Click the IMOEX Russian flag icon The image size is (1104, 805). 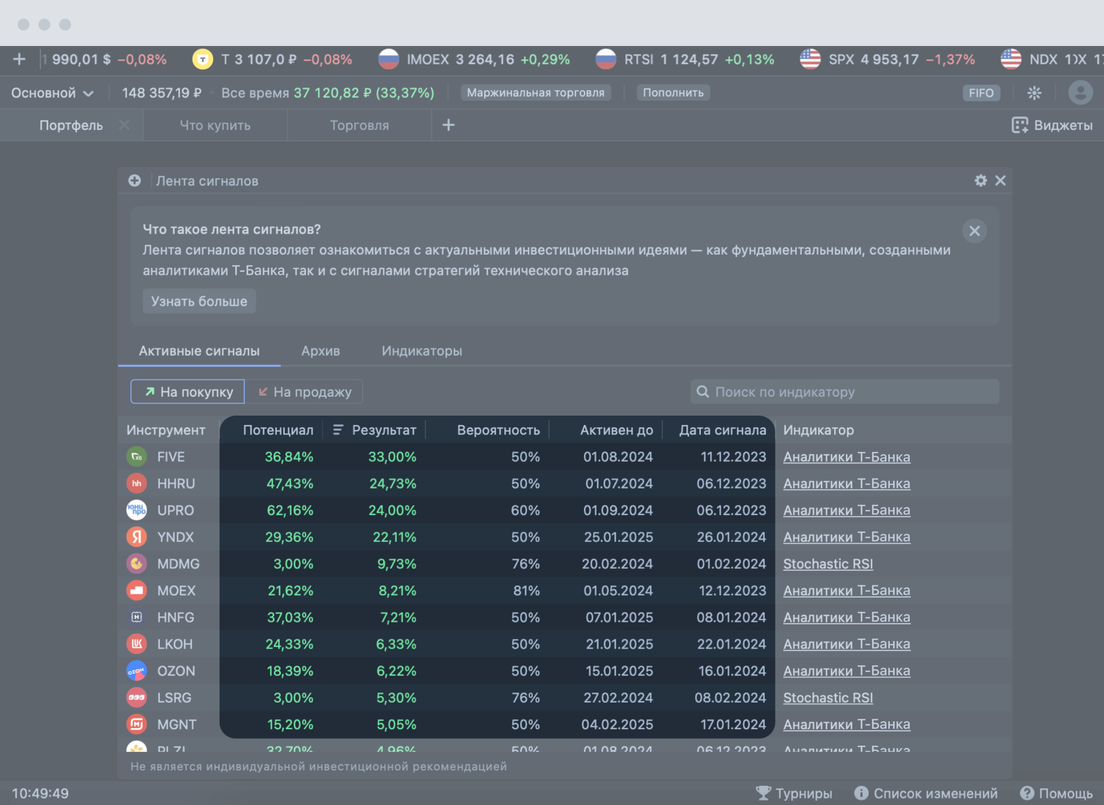coord(389,59)
